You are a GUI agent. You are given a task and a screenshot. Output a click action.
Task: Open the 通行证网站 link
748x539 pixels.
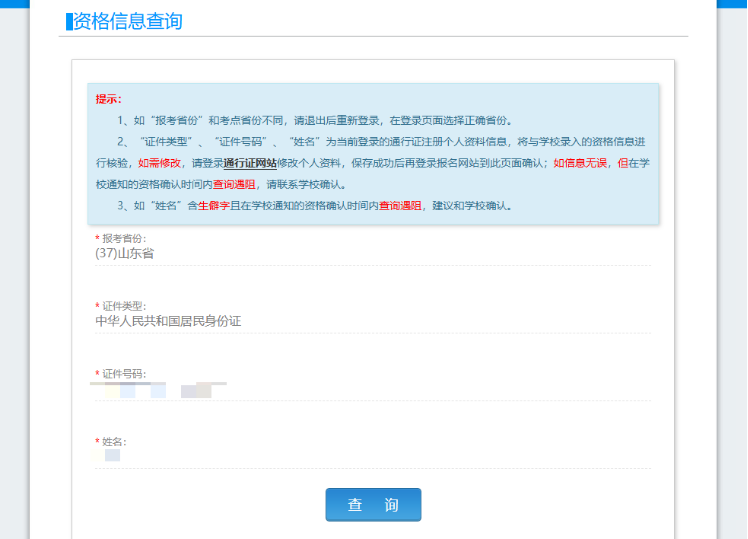pyautogui.click(x=249, y=163)
